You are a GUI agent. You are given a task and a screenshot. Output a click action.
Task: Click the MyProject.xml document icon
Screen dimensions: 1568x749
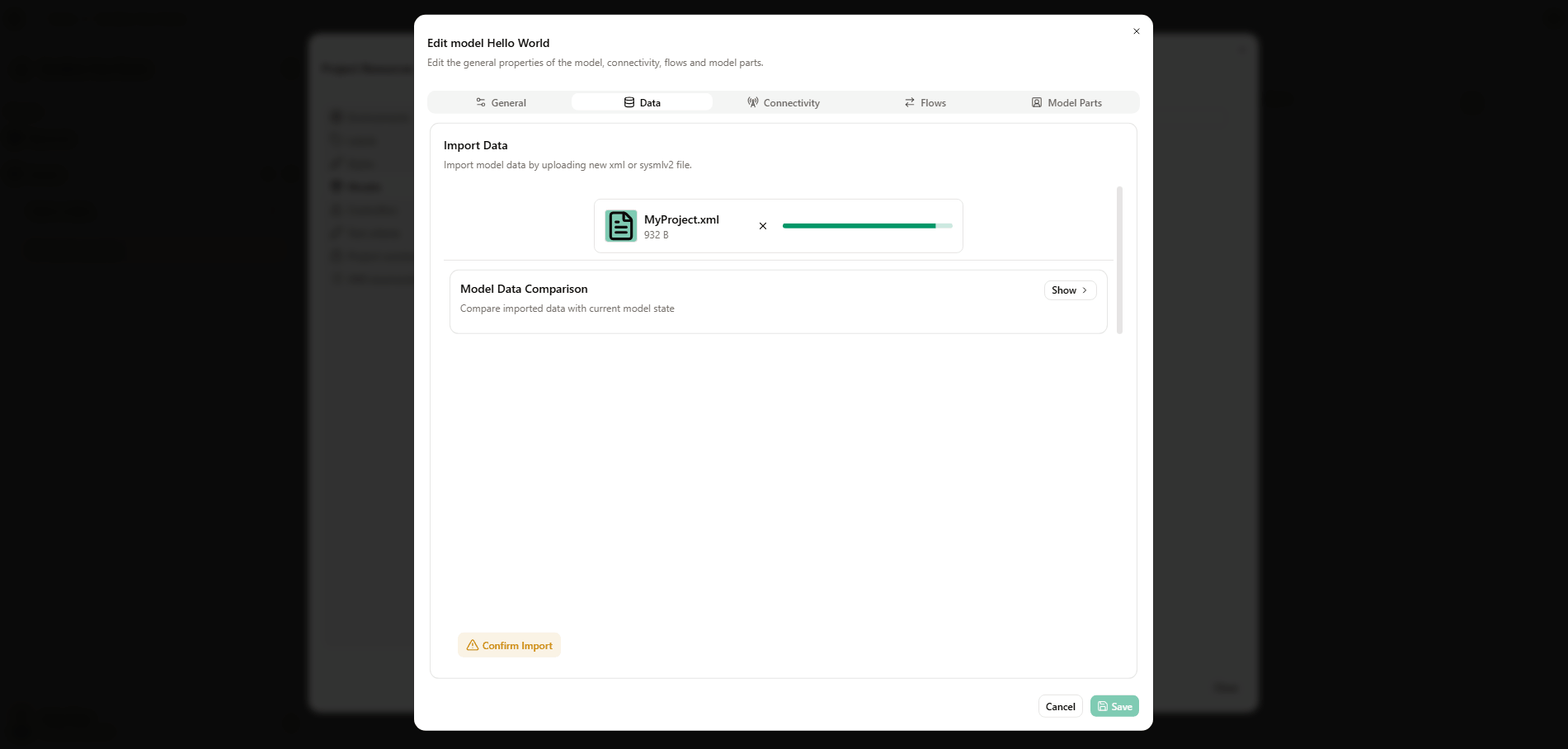point(621,226)
